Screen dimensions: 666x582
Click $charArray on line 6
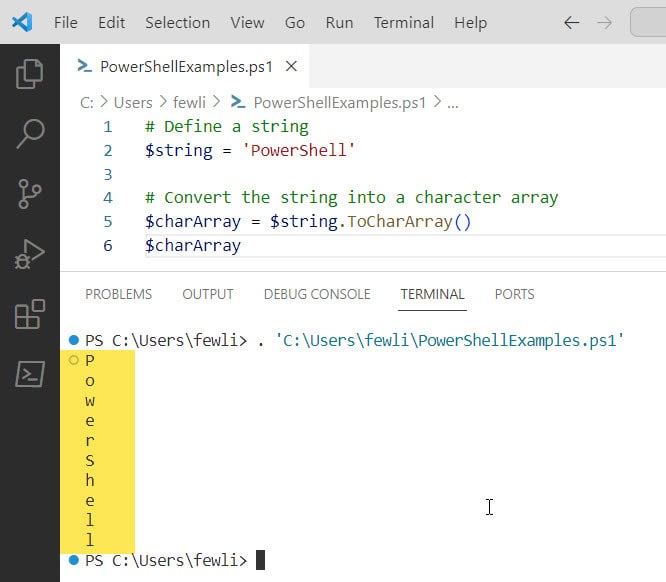(192, 245)
